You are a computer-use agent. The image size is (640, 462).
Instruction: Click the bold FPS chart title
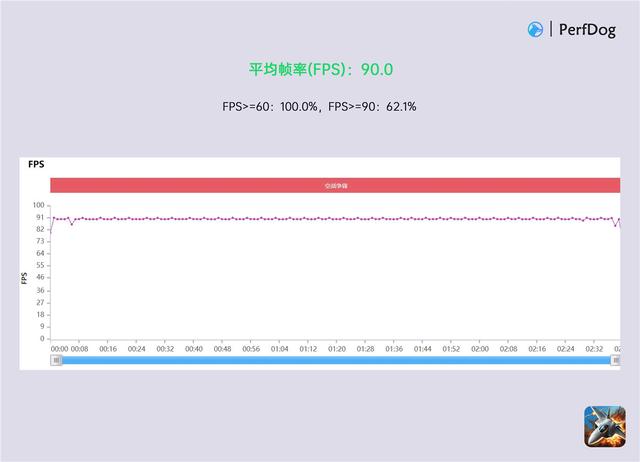pos(36,164)
